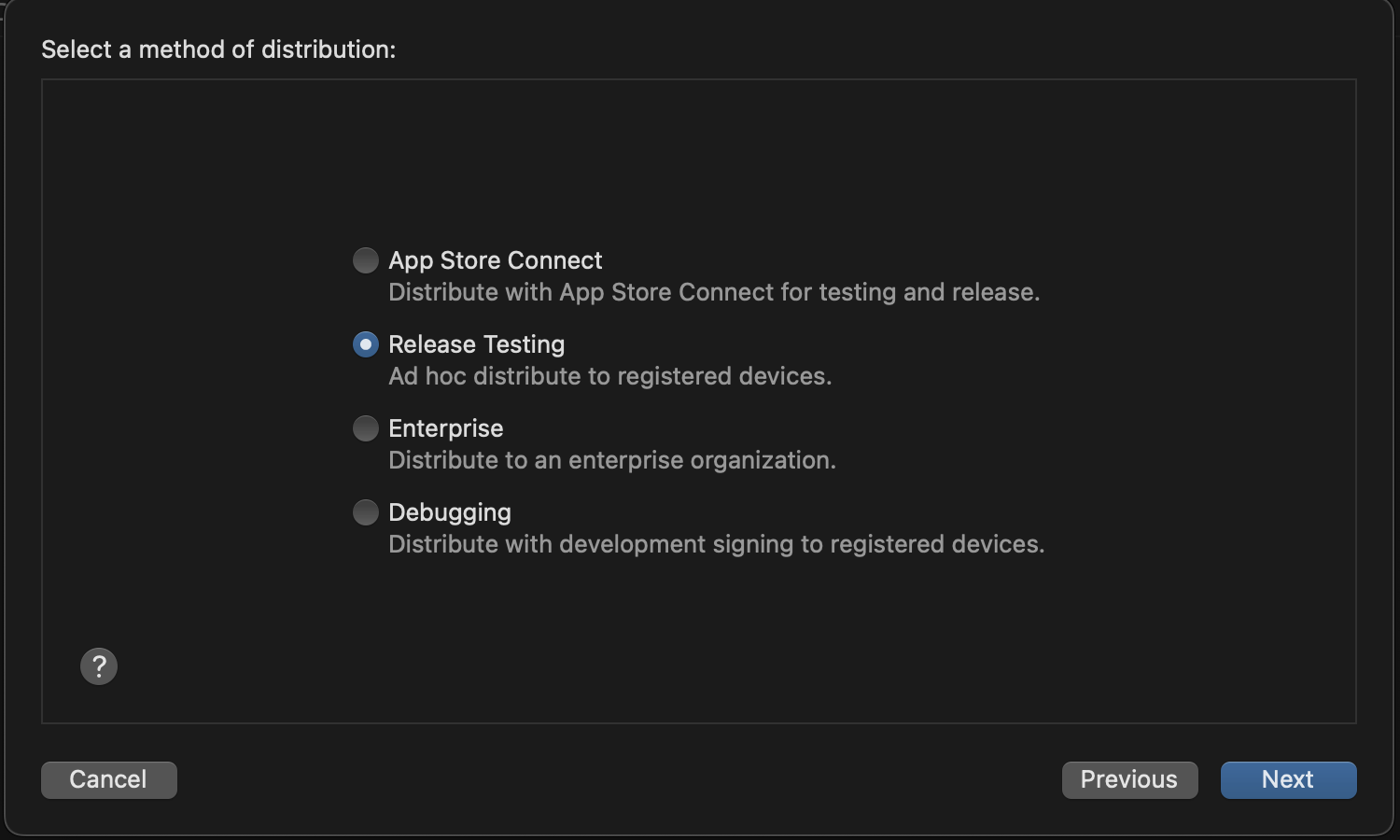Click empty panel space above App Store Connect
The image size is (1400, 840).
coord(698,159)
